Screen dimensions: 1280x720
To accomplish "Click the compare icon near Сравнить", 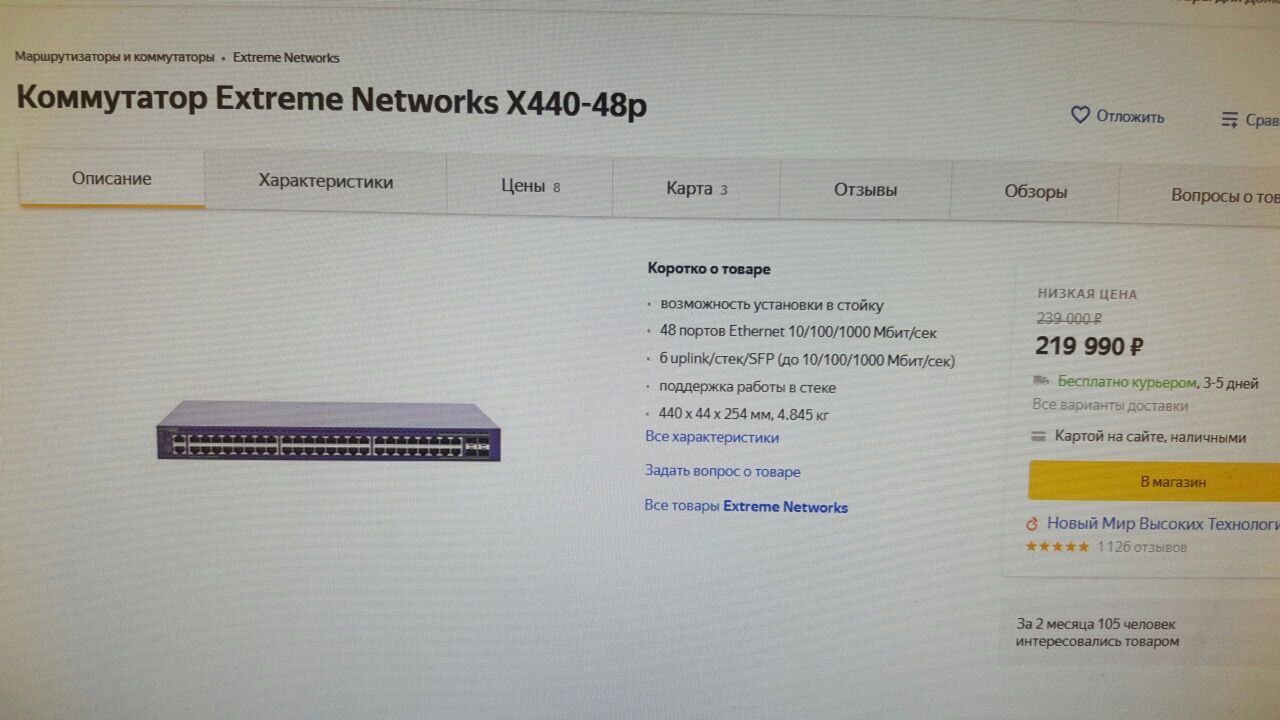I will pos(1230,120).
